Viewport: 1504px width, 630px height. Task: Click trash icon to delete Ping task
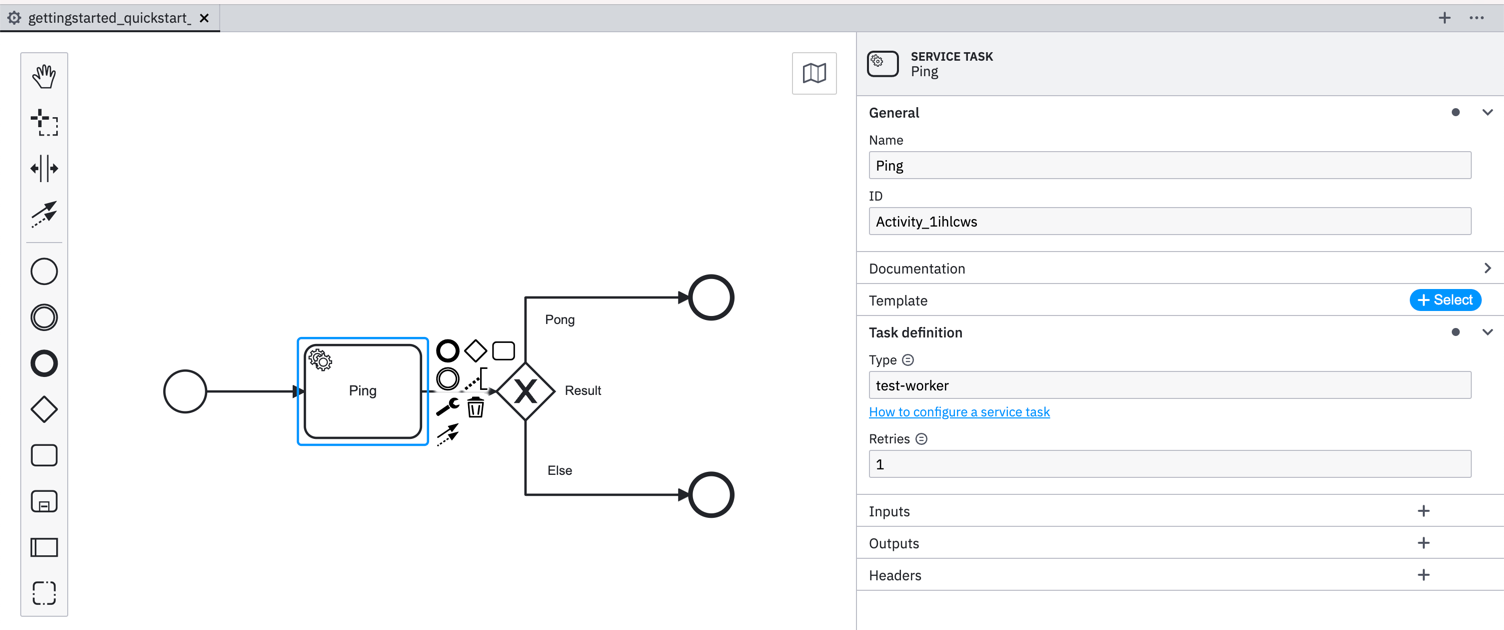(x=476, y=407)
